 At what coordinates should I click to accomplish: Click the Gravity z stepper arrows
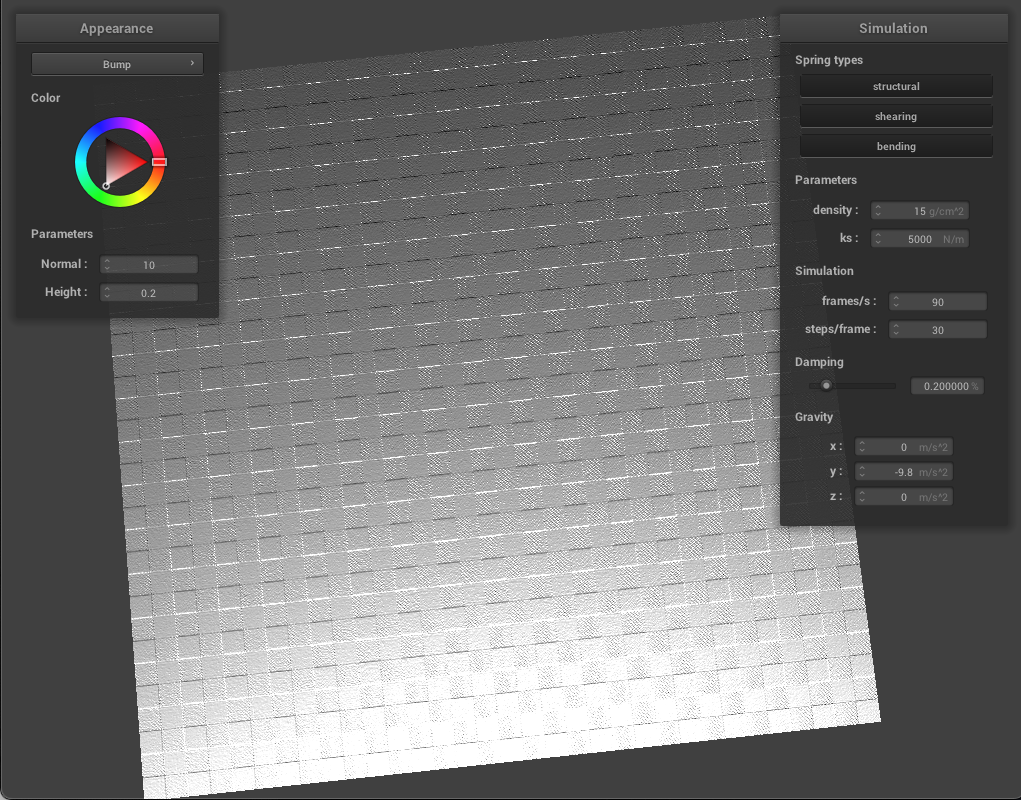click(x=862, y=497)
